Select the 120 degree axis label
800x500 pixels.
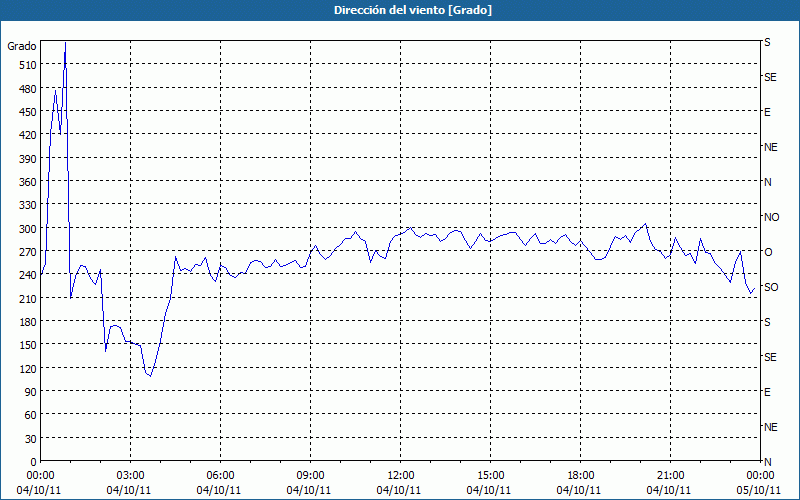click(28, 368)
